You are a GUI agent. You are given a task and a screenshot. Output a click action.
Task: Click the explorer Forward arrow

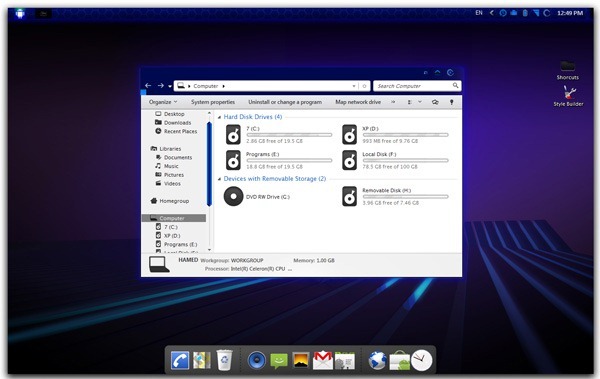click(x=161, y=86)
